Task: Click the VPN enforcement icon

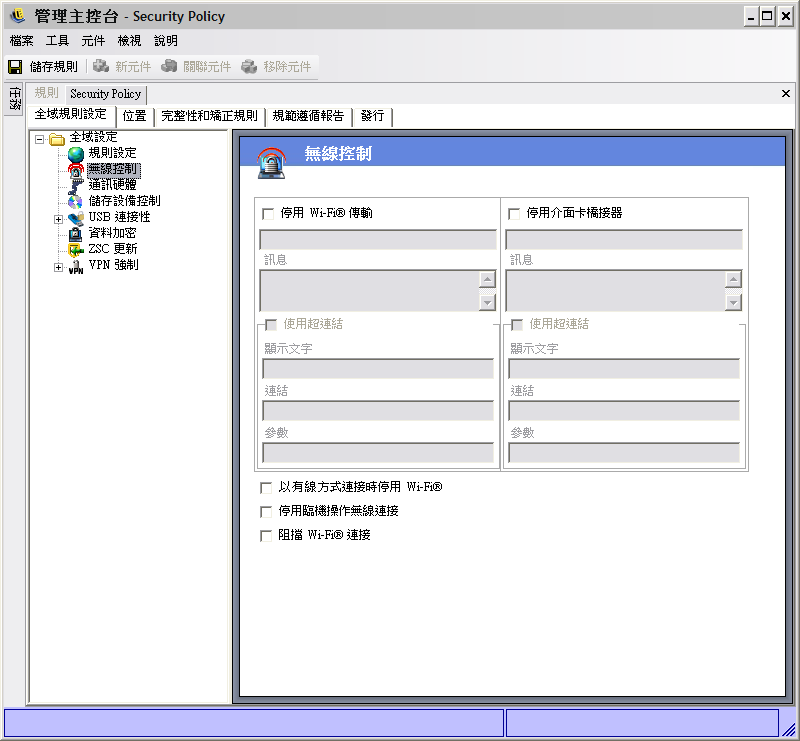Action: [x=76, y=266]
